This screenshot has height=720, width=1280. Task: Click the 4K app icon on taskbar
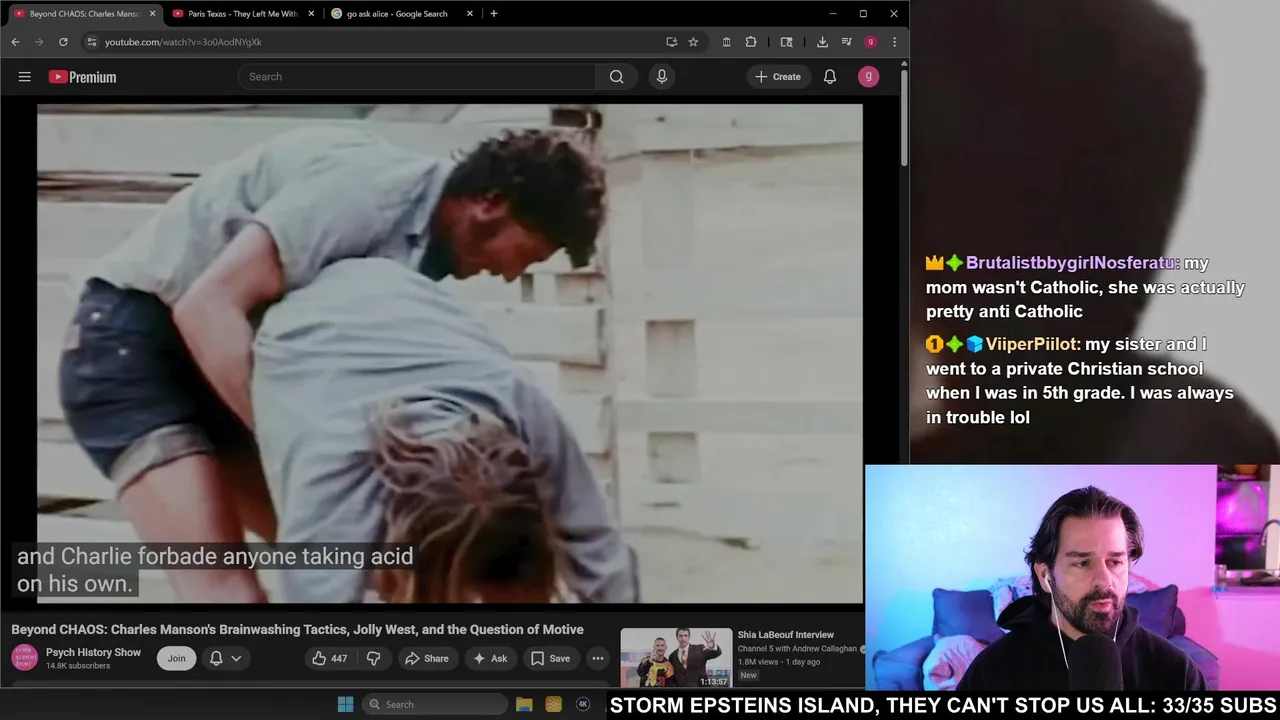pyautogui.click(x=583, y=704)
